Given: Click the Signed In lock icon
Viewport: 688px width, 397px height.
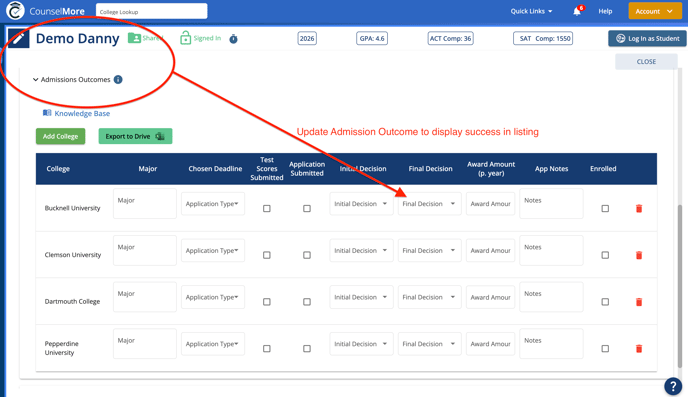Looking at the screenshot, I should (x=186, y=38).
